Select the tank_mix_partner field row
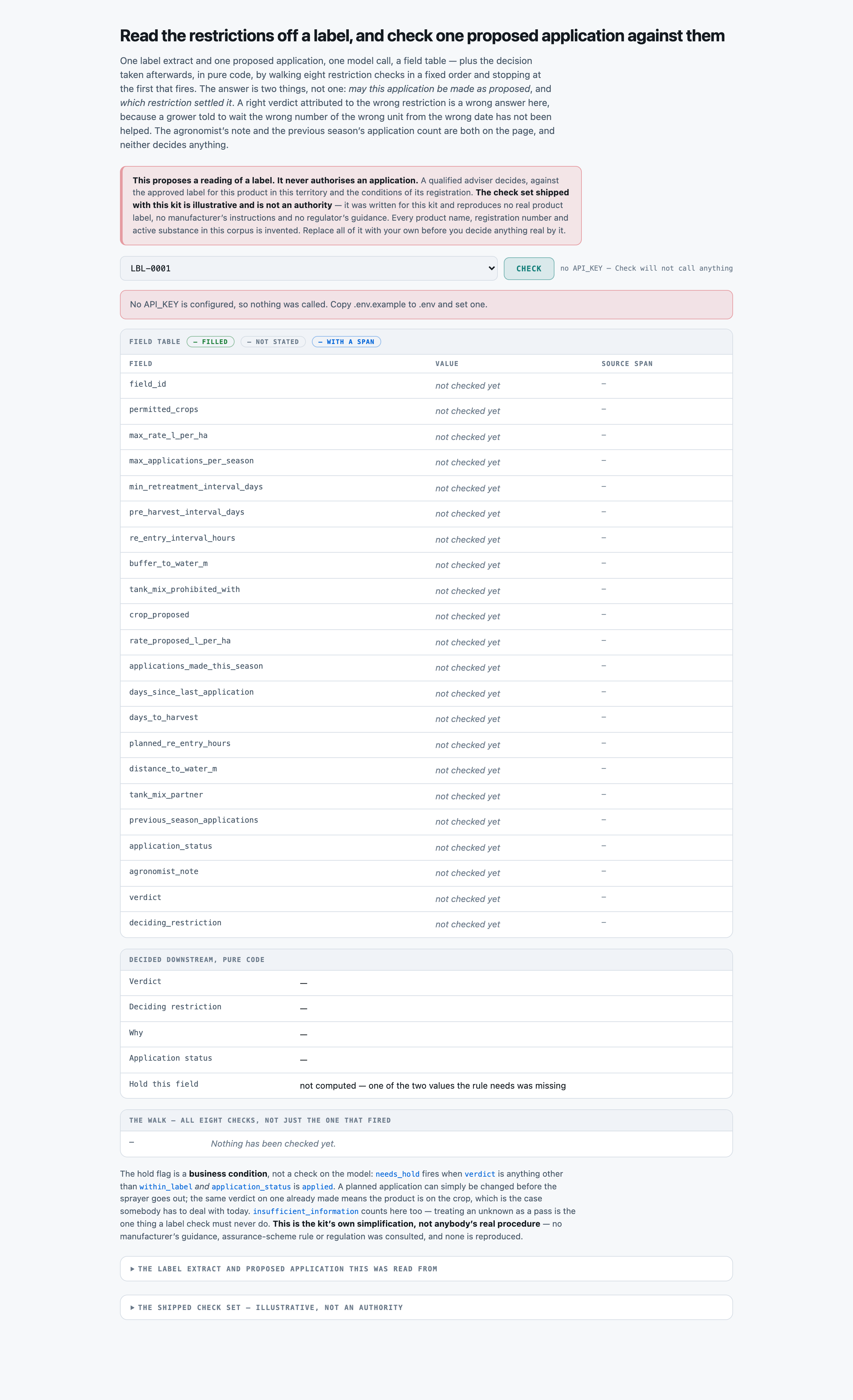The width and height of the screenshot is (853, 1400). (426, 796)
